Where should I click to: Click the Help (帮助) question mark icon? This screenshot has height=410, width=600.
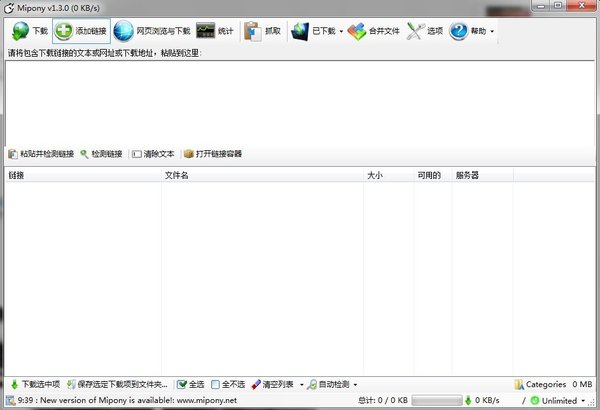click(458, 31)
